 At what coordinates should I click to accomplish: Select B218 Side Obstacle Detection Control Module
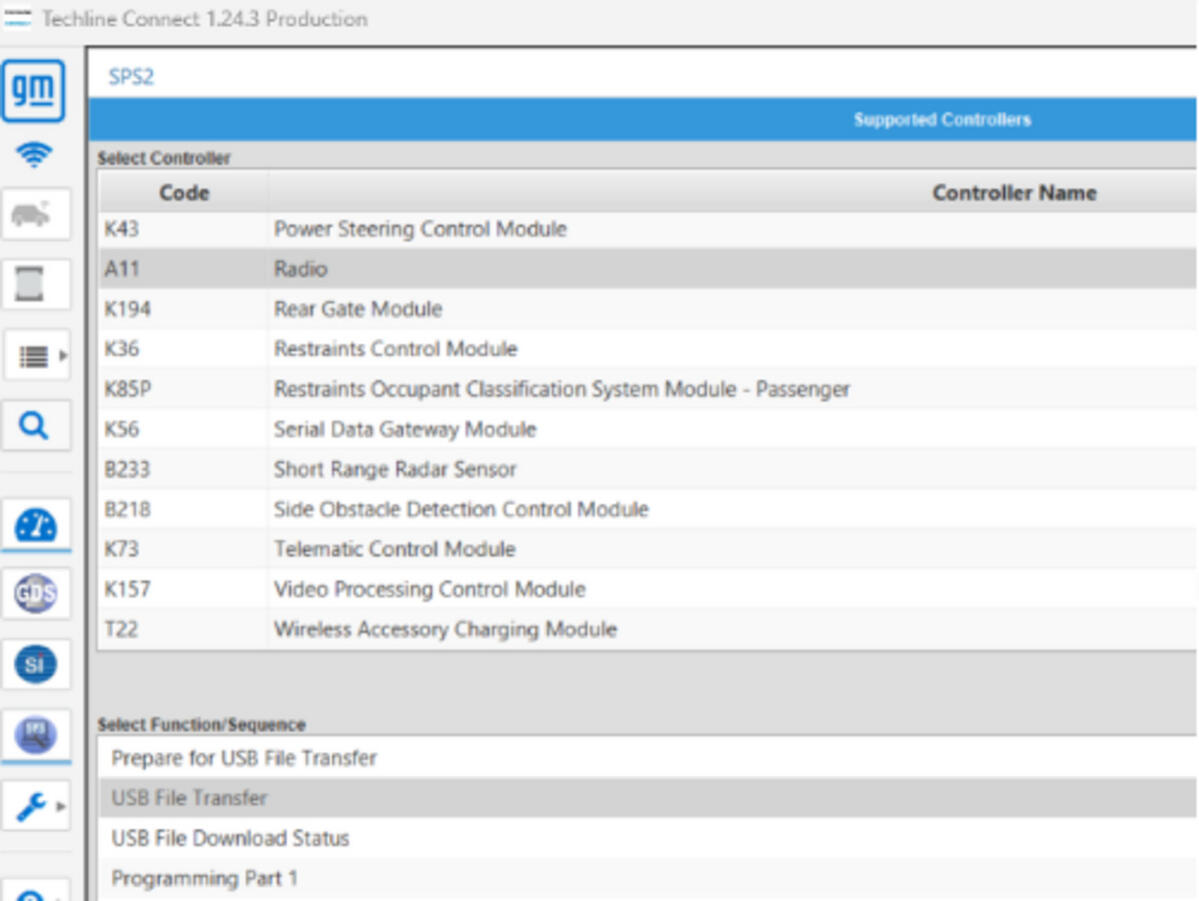click(647, 509)
